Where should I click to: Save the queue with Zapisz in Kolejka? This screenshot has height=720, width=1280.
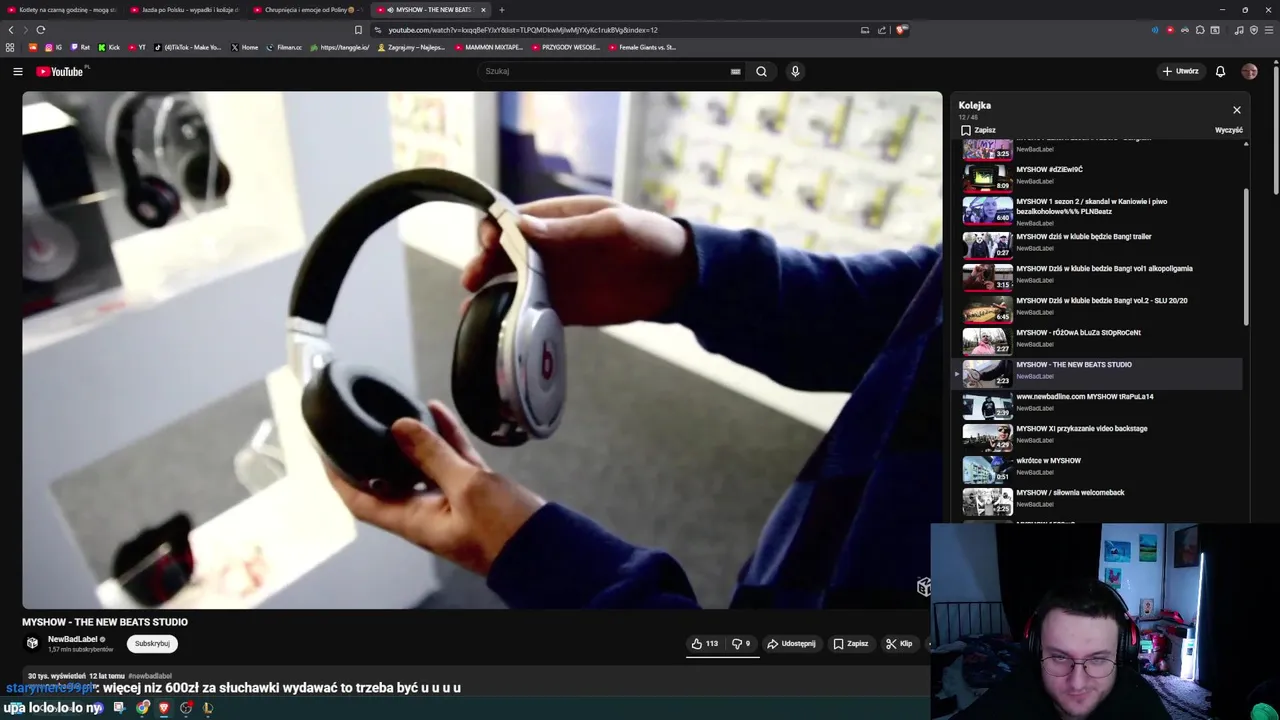pyautogui.click(x=978, y=130)
